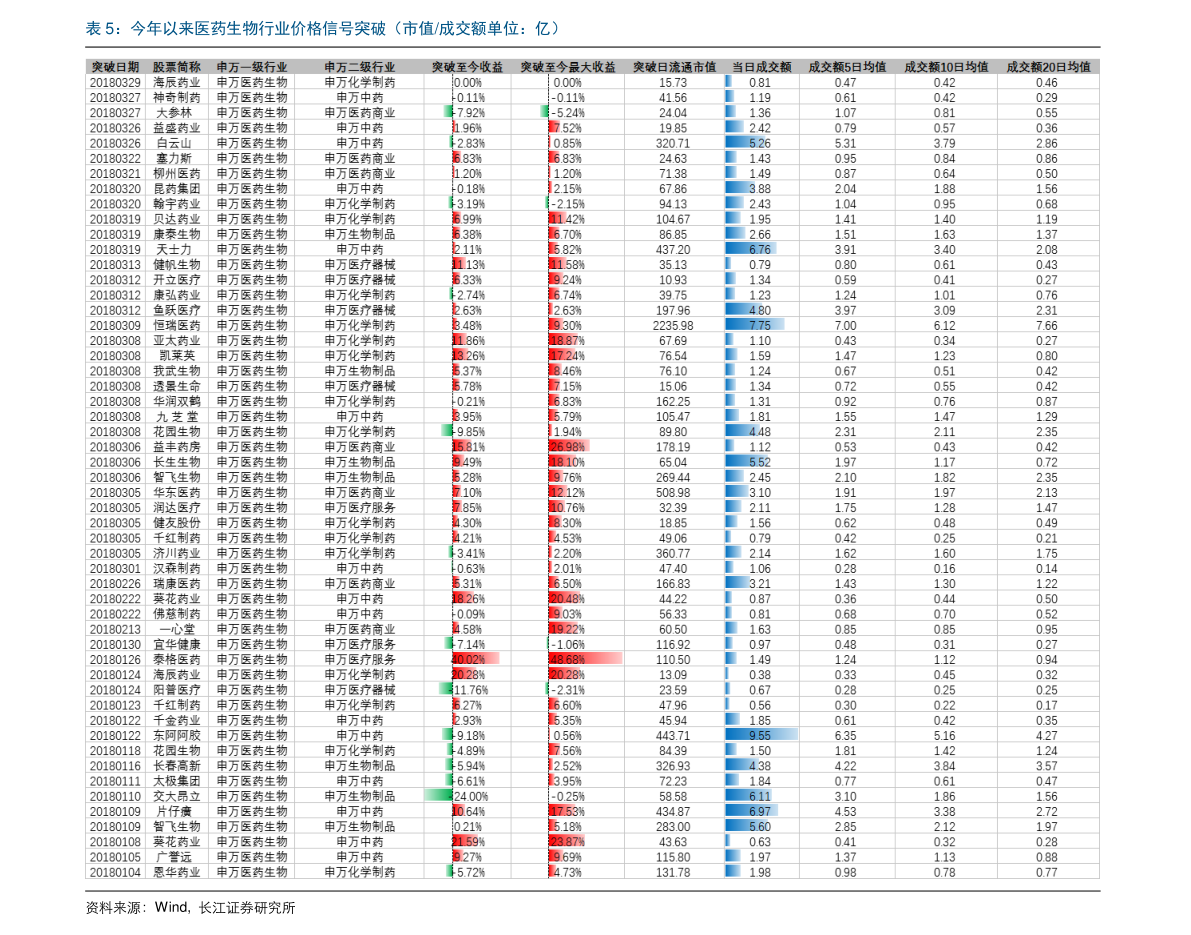Select the max return value 48.68%
Image resolution: width=1191 pixels, height=935 pixels.
pyautogui.click(x=567, y=659)
